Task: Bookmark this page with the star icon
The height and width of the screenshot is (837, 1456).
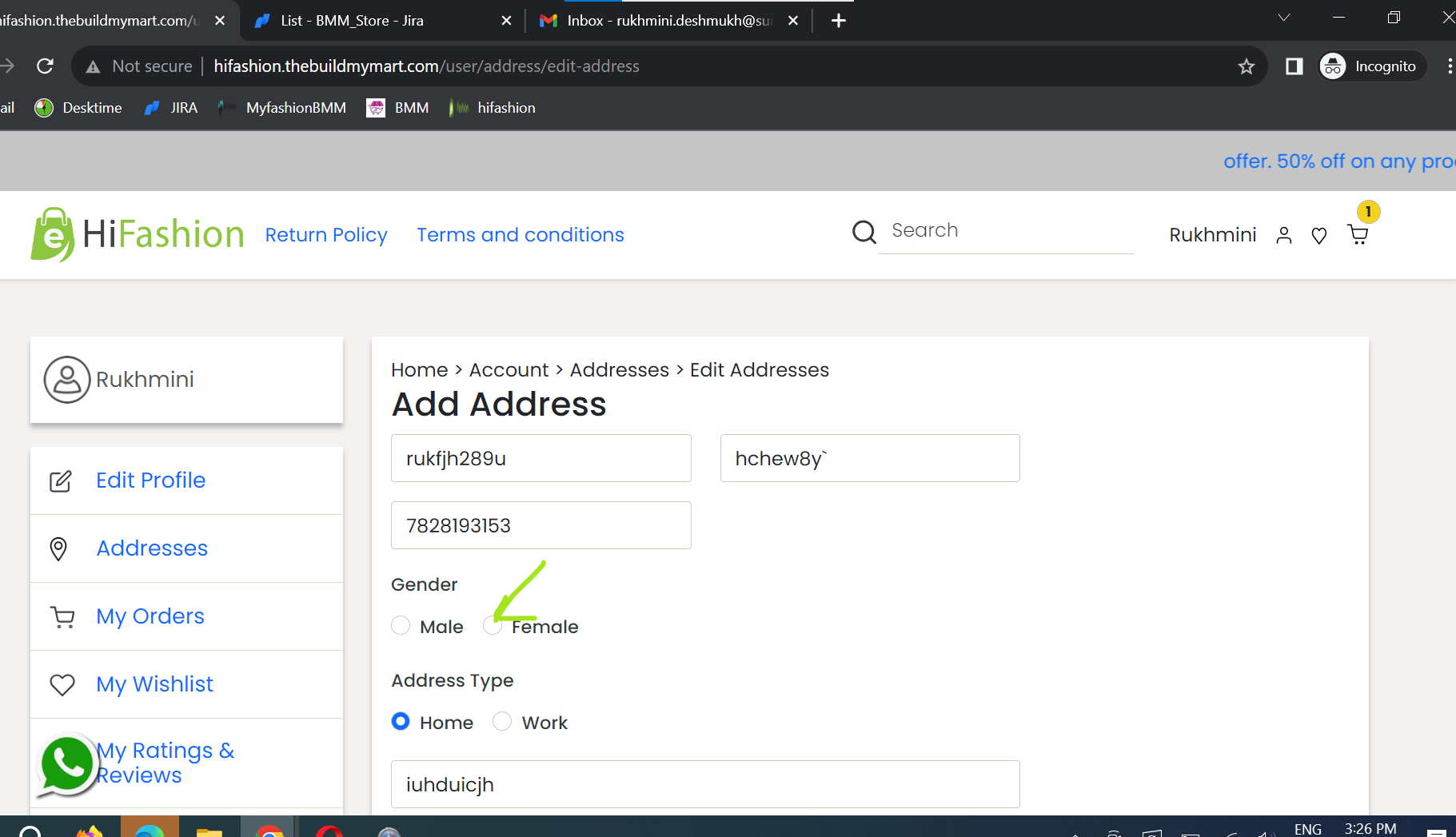Action: pyautogui.click(x=1246, y=66)
